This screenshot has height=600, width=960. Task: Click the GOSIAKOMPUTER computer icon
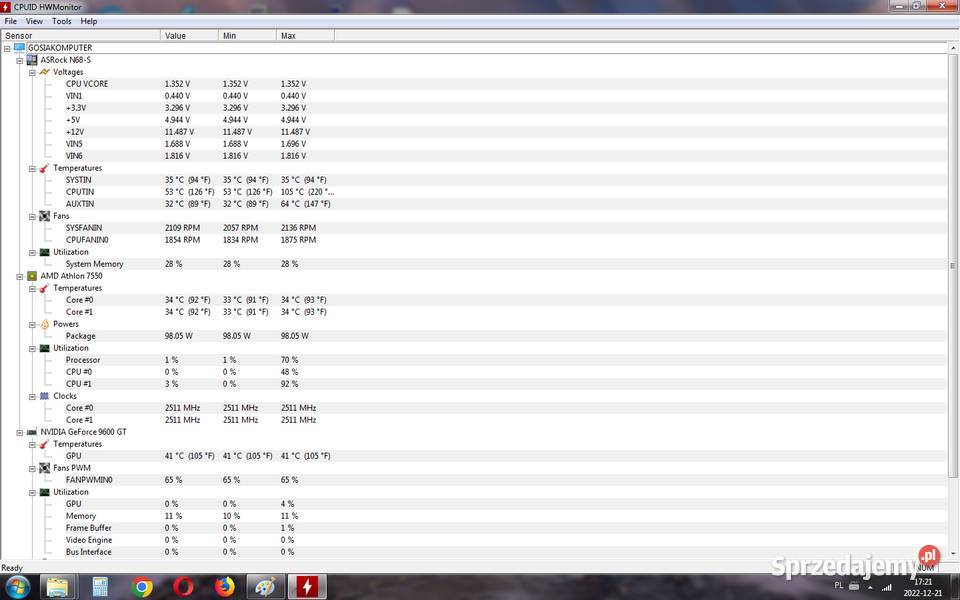(x=20, y=48)
